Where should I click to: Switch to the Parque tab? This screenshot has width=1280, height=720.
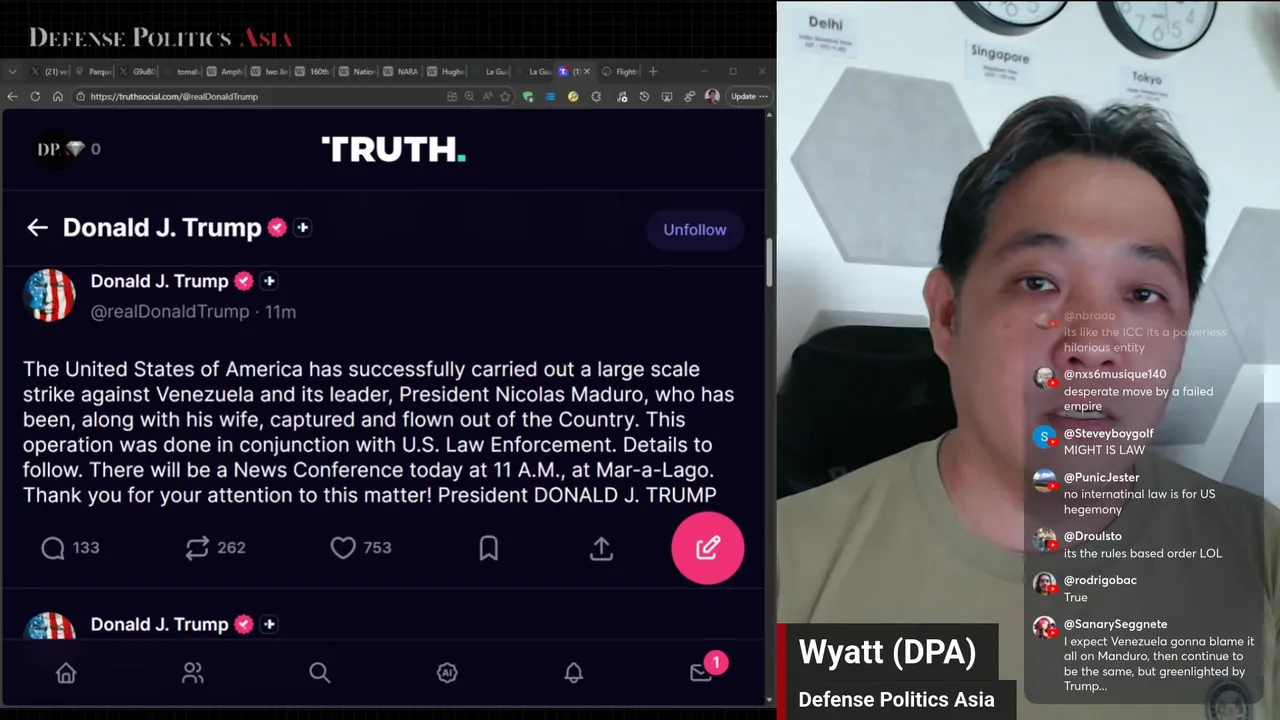(95, 71)
